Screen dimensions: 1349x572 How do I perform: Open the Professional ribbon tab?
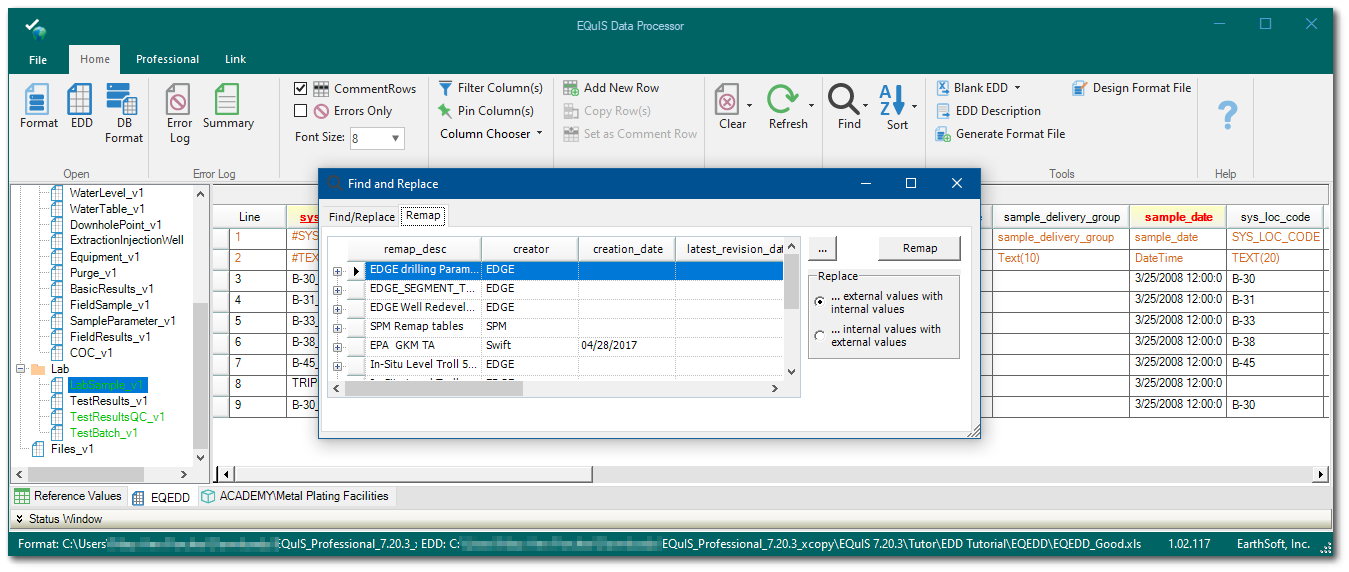(x=167, y=59)
